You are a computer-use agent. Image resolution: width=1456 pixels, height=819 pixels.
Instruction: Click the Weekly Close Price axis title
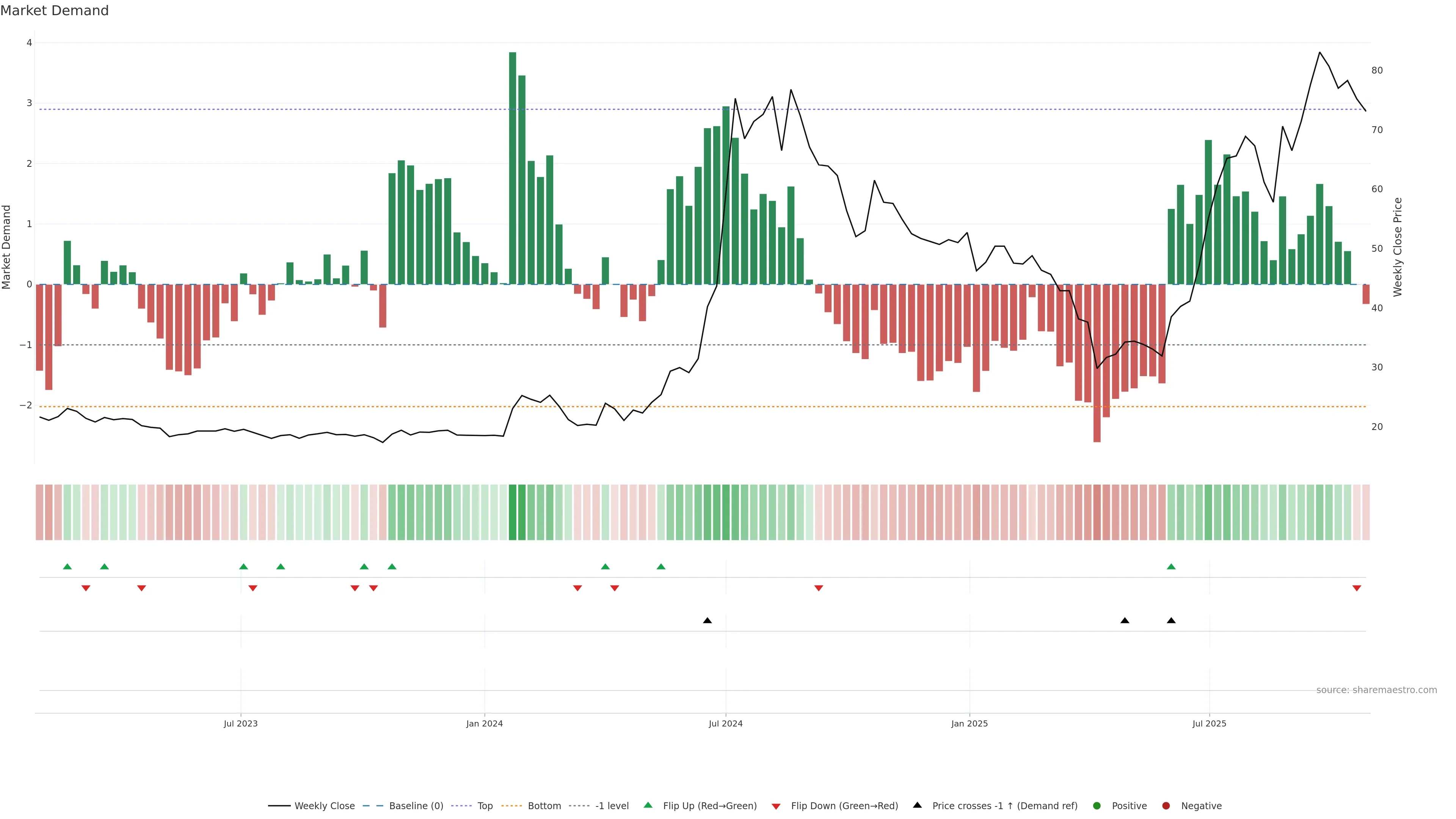tap(1398, 247)
